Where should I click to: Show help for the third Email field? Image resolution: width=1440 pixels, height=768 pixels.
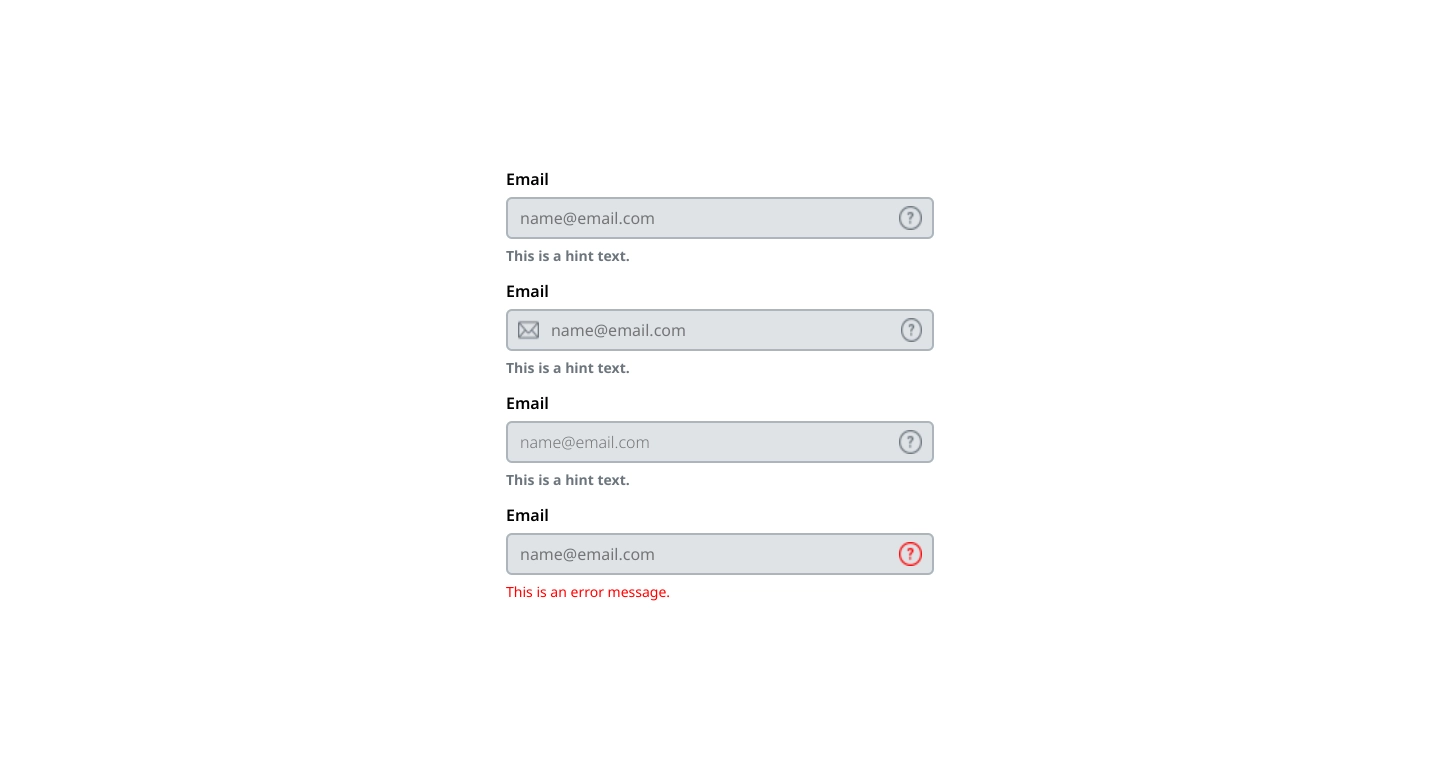(910, 442)
